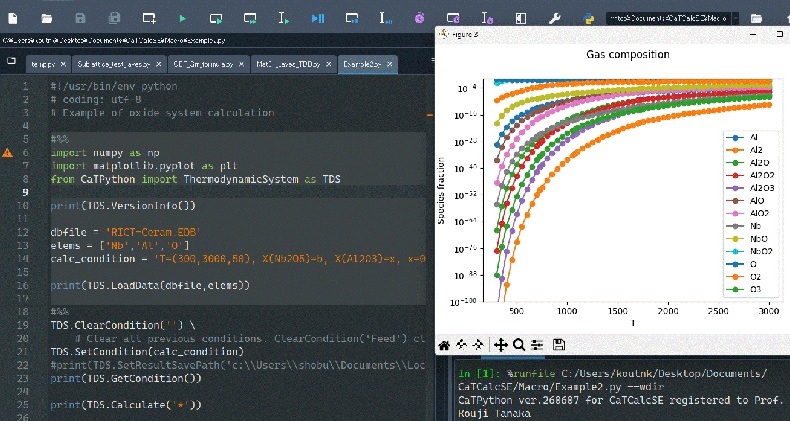Switch to the second editor tab
Screen dimensions: 790x421
point(113,64)
